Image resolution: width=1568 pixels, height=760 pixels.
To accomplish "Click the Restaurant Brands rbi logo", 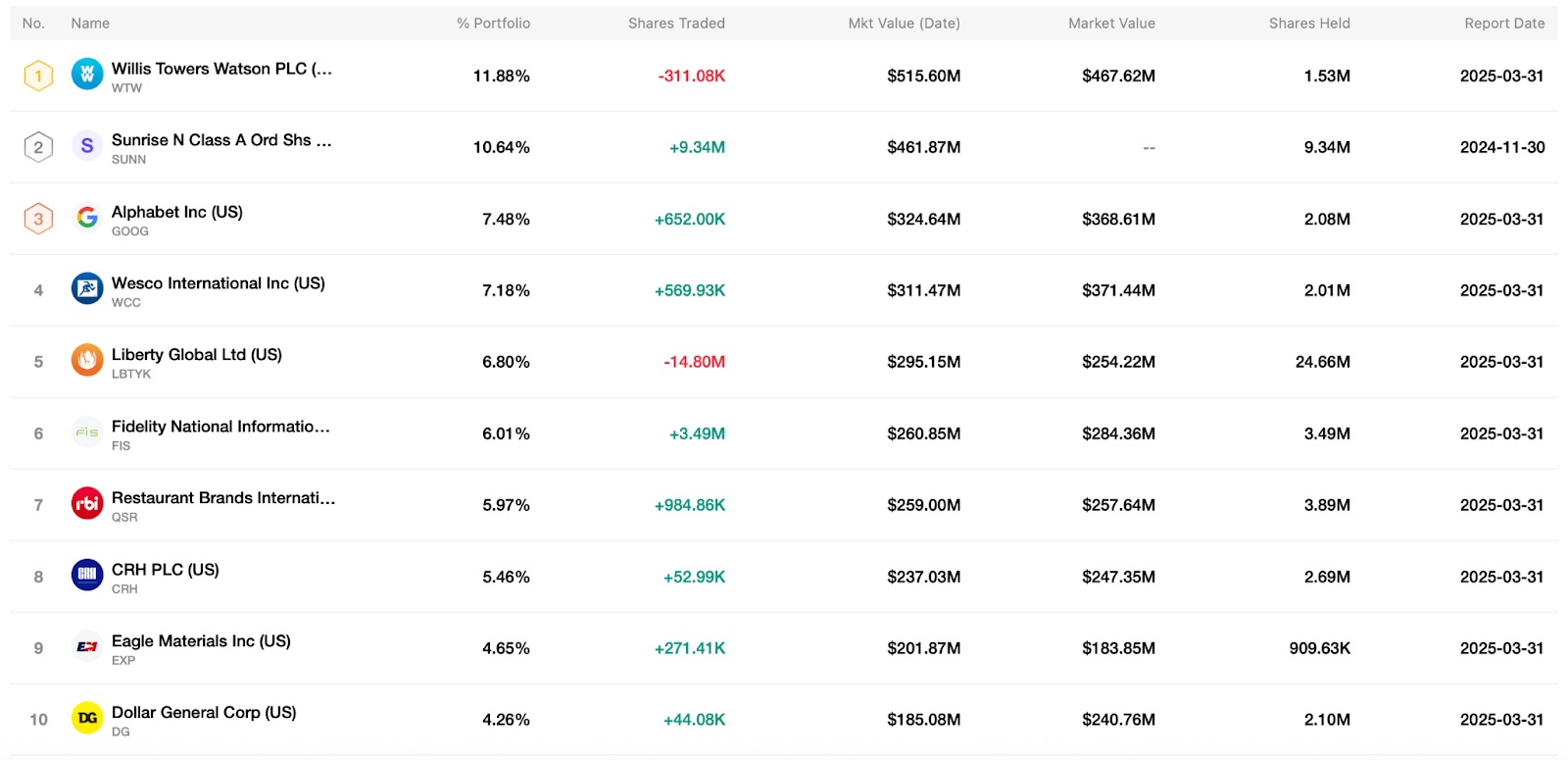I will [x=87, y=504].
